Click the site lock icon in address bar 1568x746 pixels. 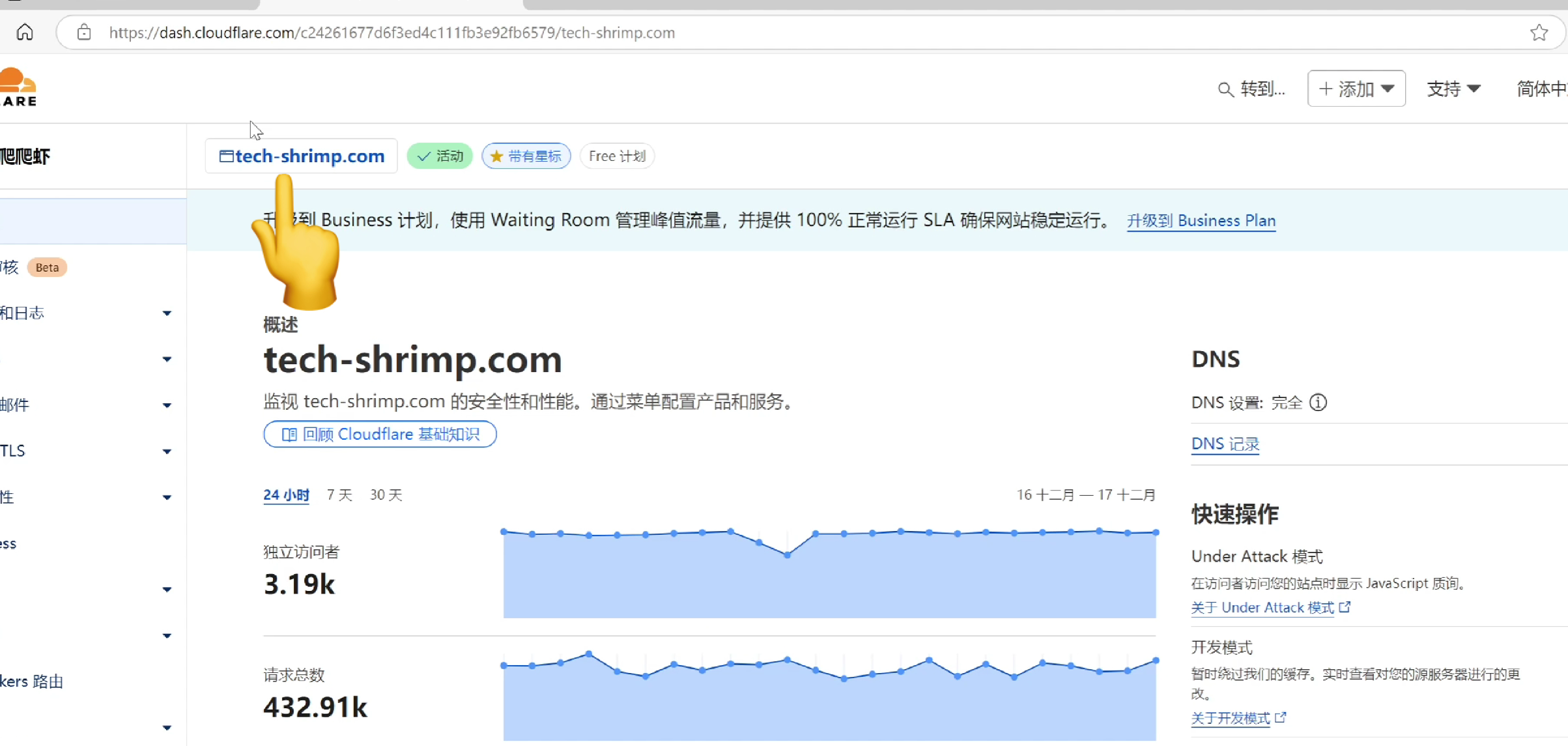point(84,33)
